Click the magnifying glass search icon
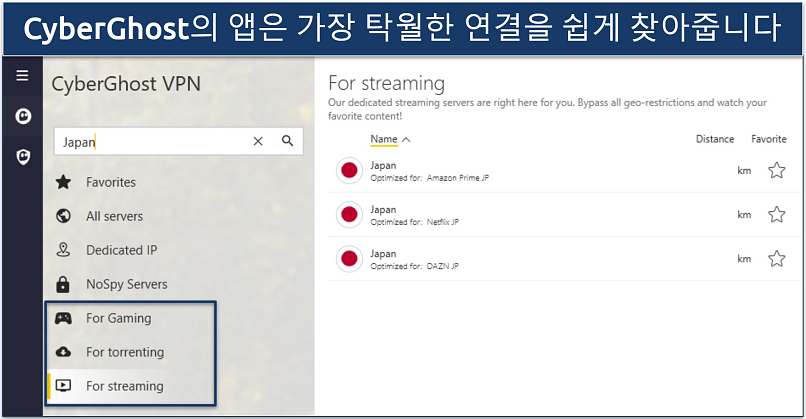Screen dimensions: 806x419 coord(287,142)
